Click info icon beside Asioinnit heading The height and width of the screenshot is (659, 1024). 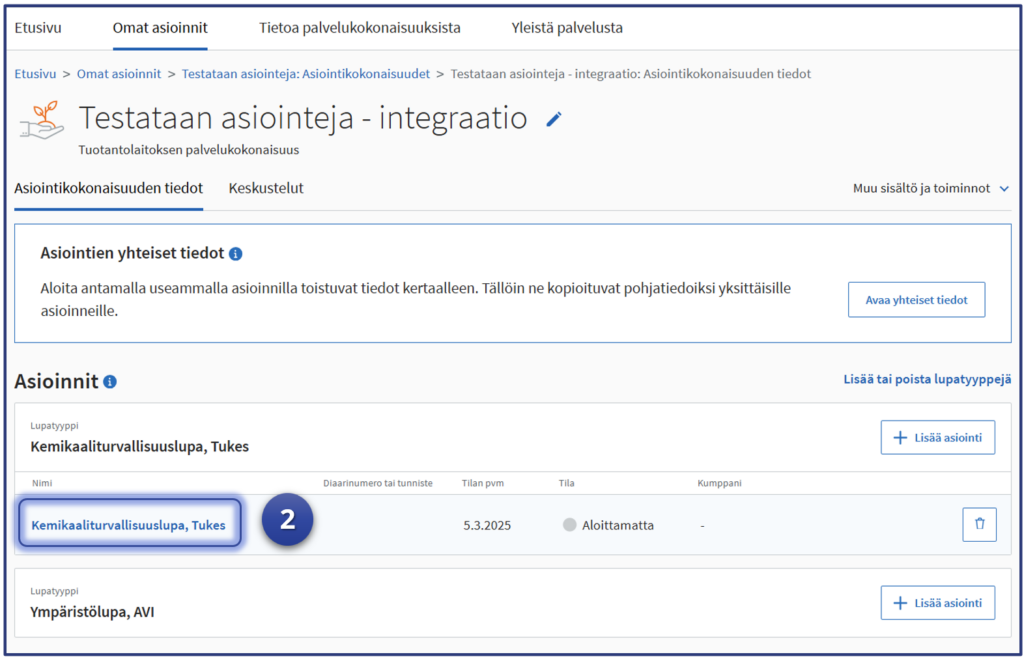(110, 382)
